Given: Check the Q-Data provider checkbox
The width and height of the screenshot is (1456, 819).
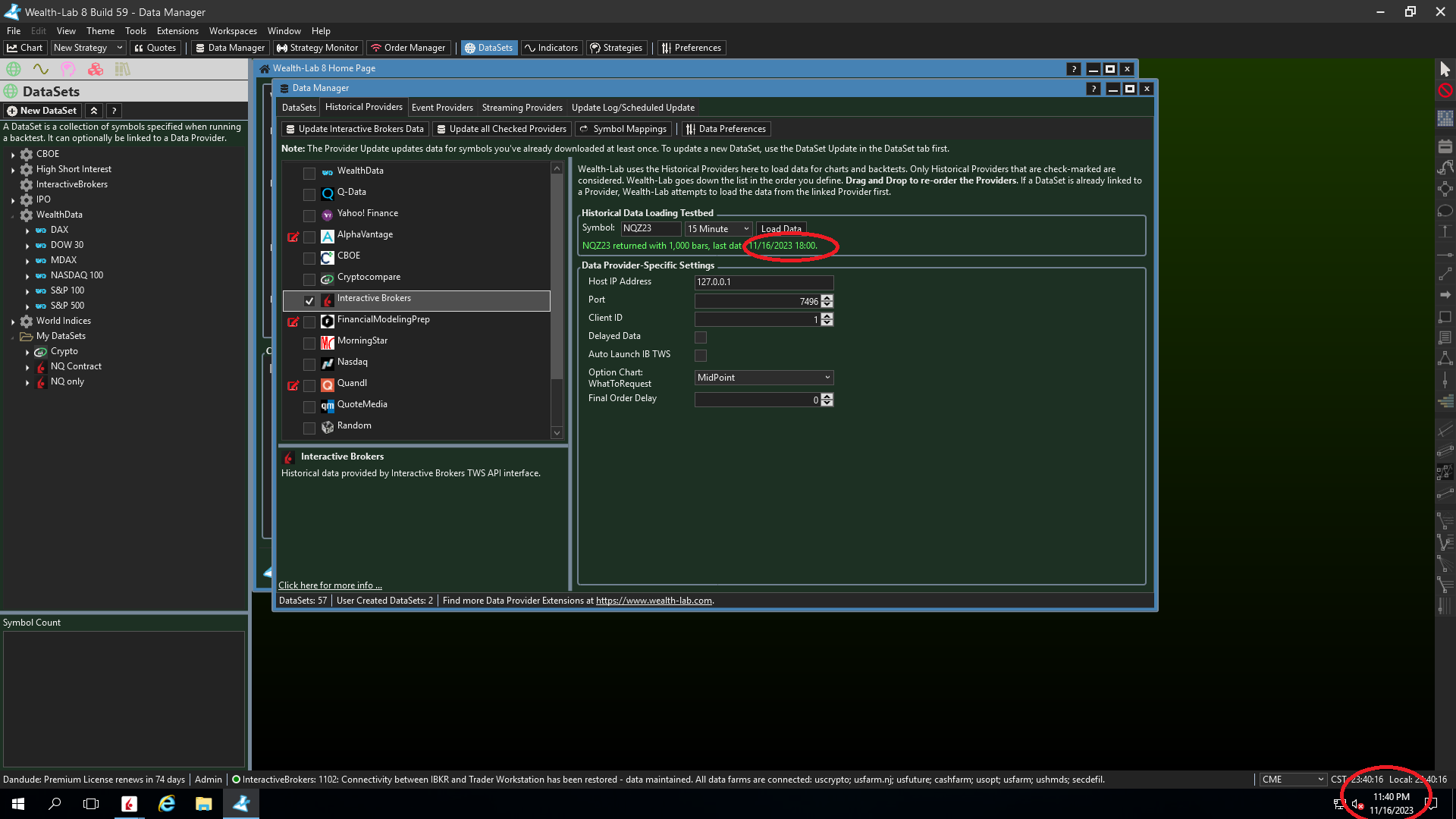Looking at the screenshot, I should (309, 194).
